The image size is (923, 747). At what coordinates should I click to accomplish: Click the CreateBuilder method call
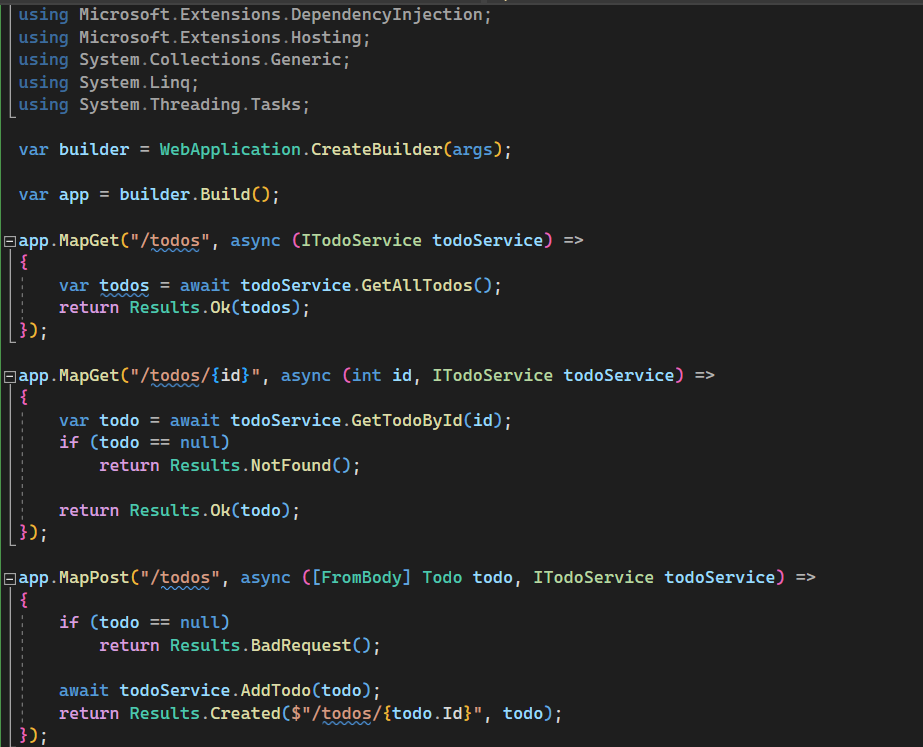(x=376, y=150)
